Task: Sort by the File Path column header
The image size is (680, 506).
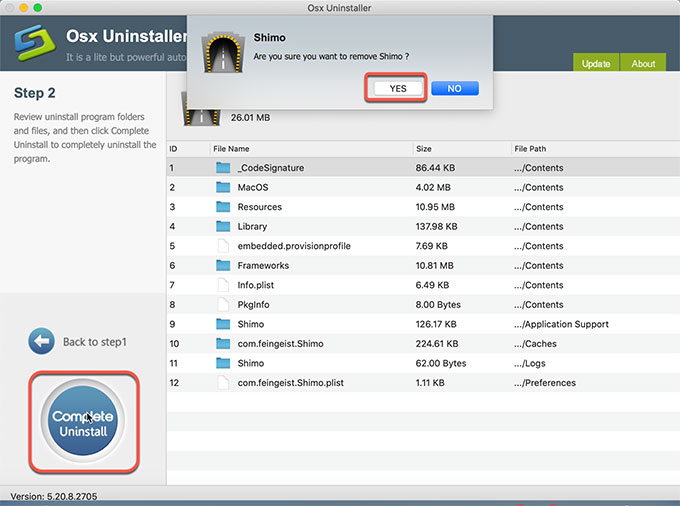Action: coord(531,149)
